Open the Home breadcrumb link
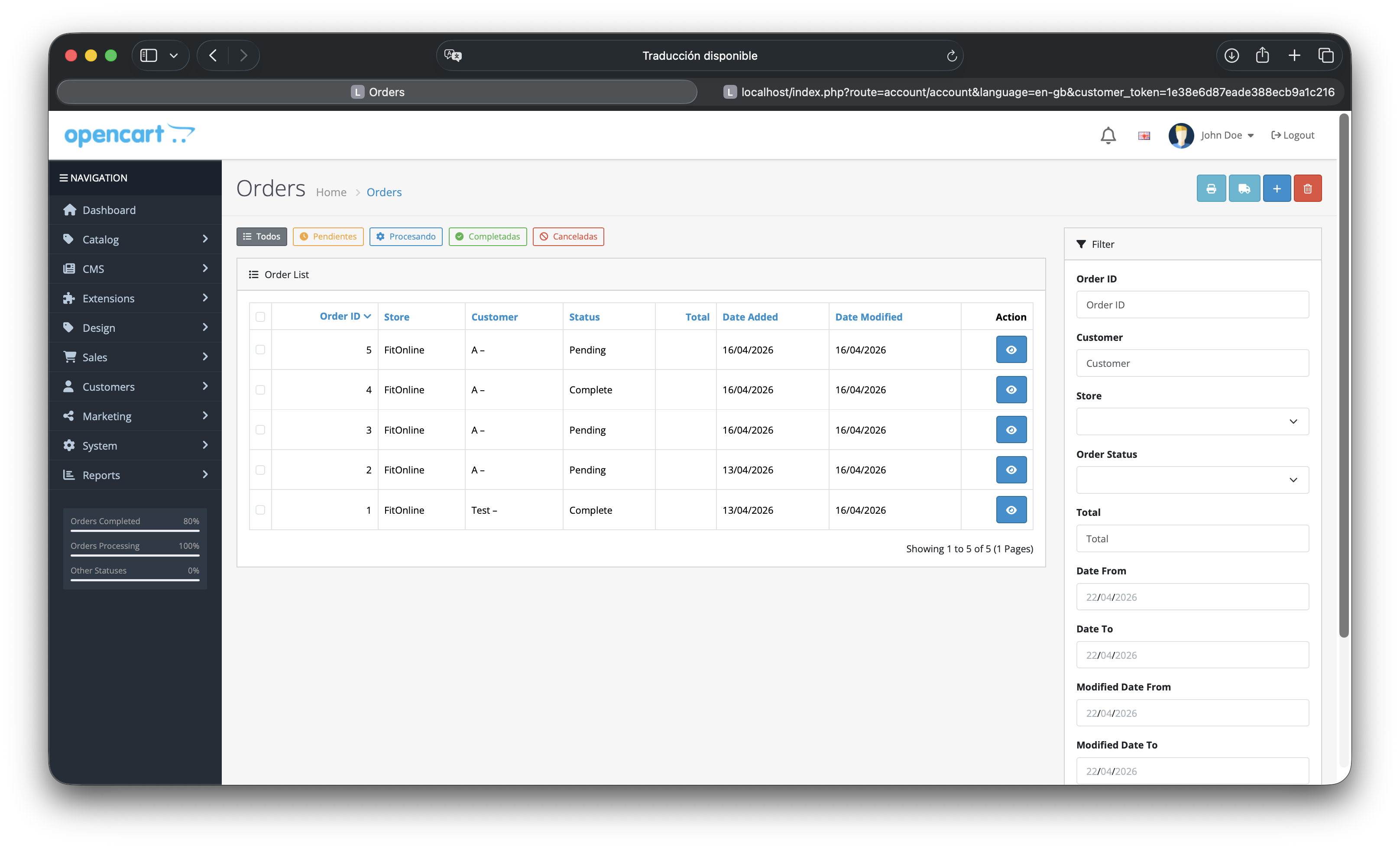The width and height of the screenshot is (1400, 849). 331,192
